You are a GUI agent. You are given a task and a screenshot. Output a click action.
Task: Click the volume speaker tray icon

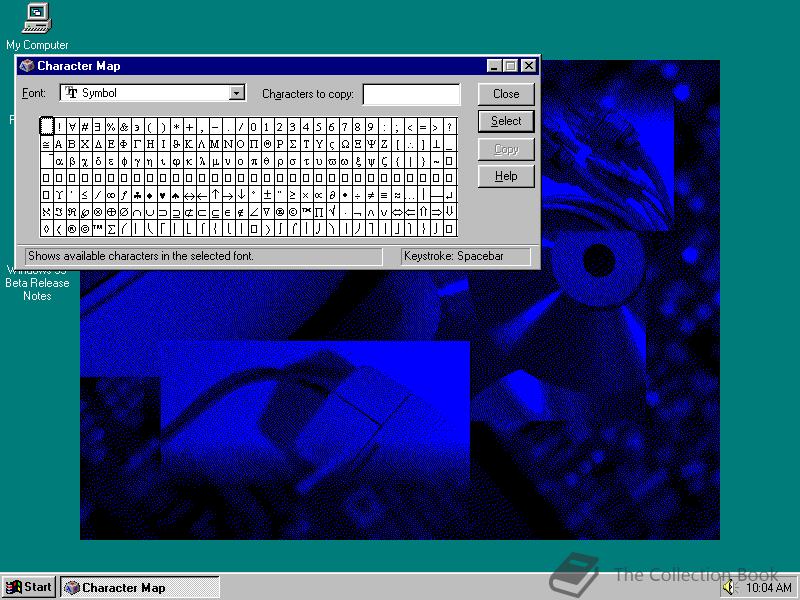coord(729,588)
